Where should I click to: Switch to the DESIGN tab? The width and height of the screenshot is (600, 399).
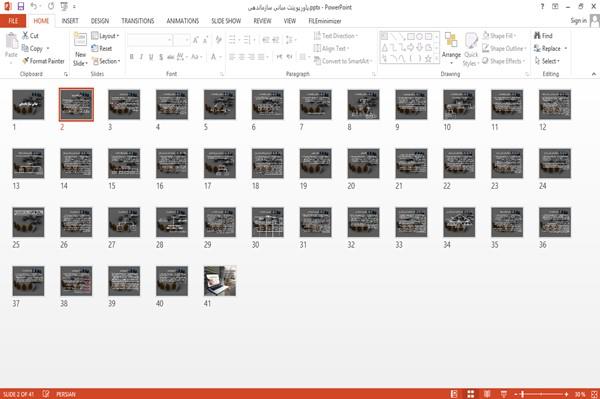click(x=100, y=21)
